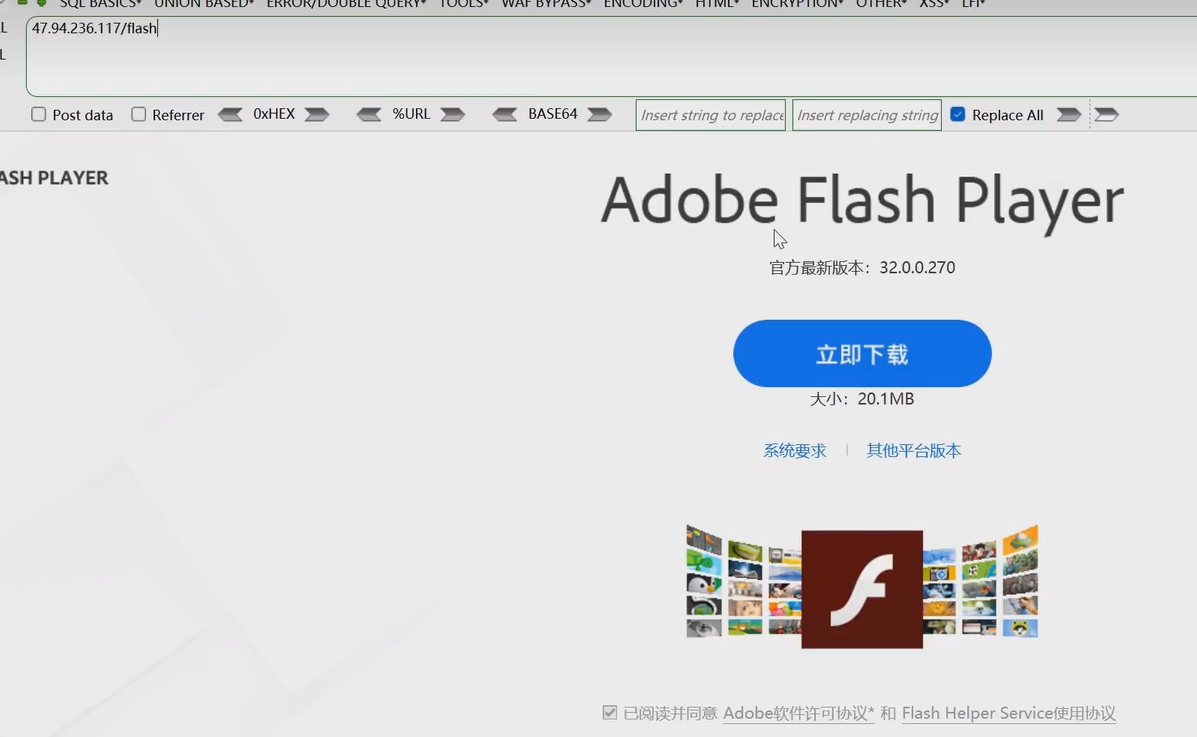The image size is (1197, 737).
Task: Click the blue 立即下载 download button
Action: point(862,354)
